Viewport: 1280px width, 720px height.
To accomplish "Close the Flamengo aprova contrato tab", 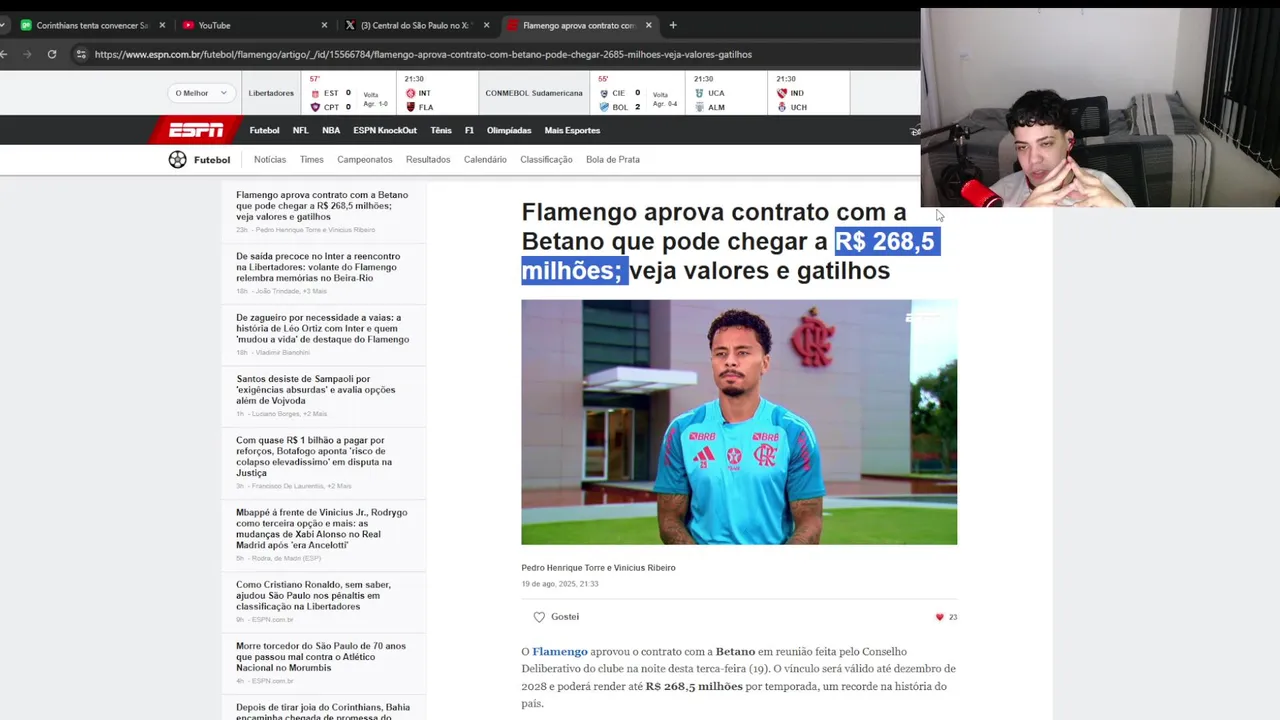I will [648, 25].
